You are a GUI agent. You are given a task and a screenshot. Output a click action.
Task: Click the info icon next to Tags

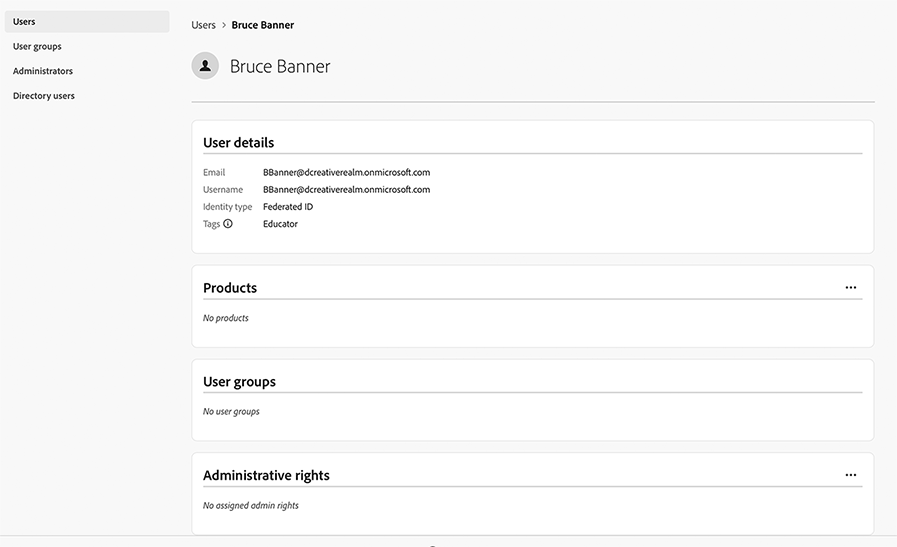pyautogui.click(x=228, y=224)
